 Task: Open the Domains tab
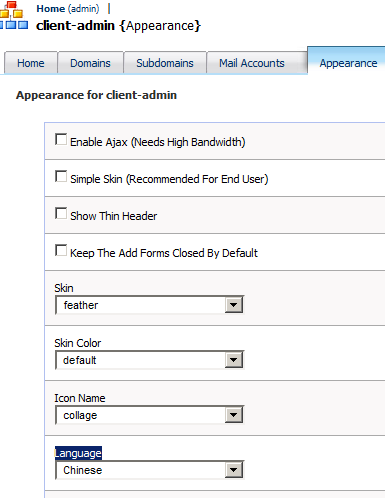(x=90, y=63)
